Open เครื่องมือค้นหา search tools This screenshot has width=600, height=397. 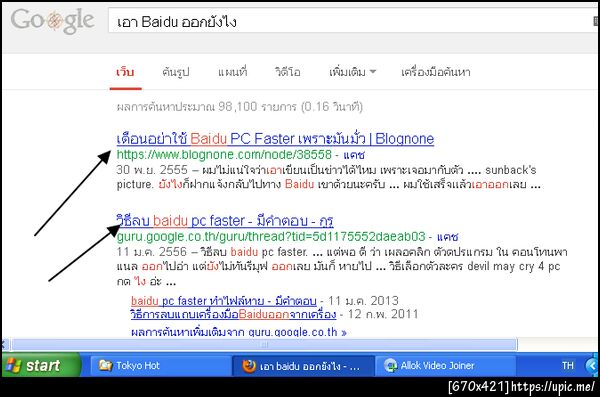click(x=435, y=72)
